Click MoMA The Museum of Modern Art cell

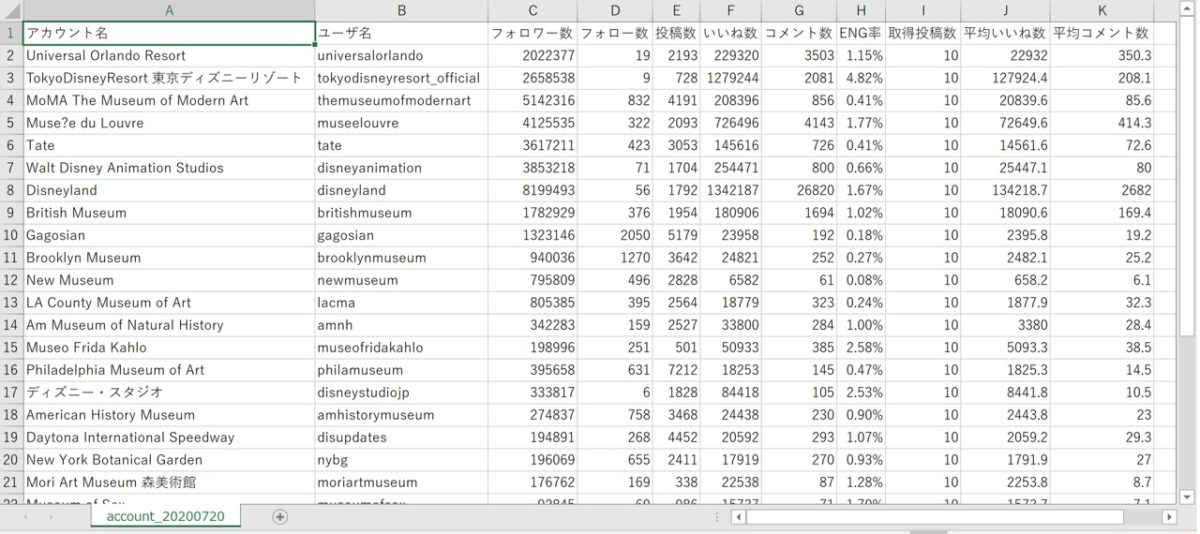click(168, 101)
